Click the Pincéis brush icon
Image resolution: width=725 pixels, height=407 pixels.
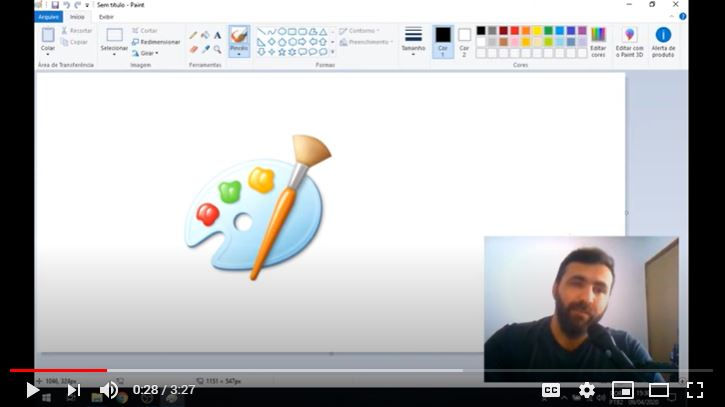click(239, 36)
